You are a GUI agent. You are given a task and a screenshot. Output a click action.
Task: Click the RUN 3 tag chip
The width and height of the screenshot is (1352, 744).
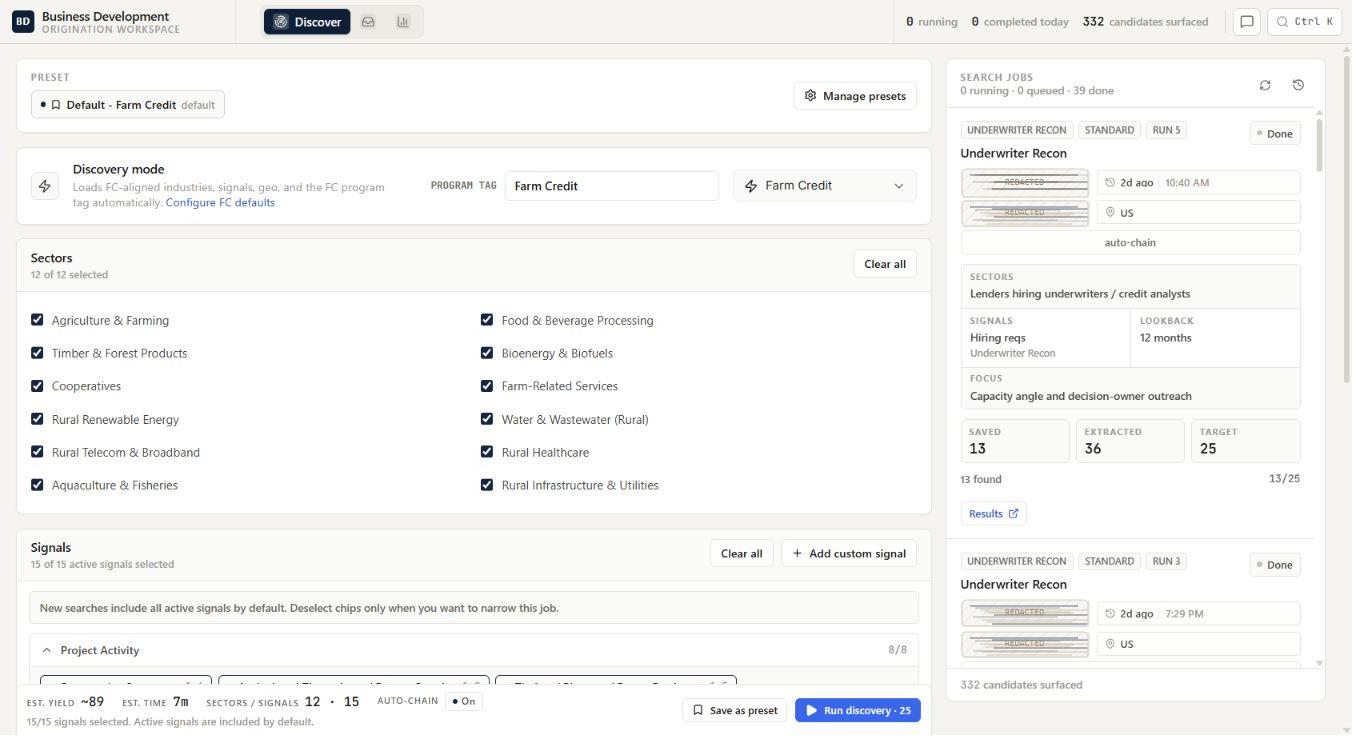click(1166, 561)
